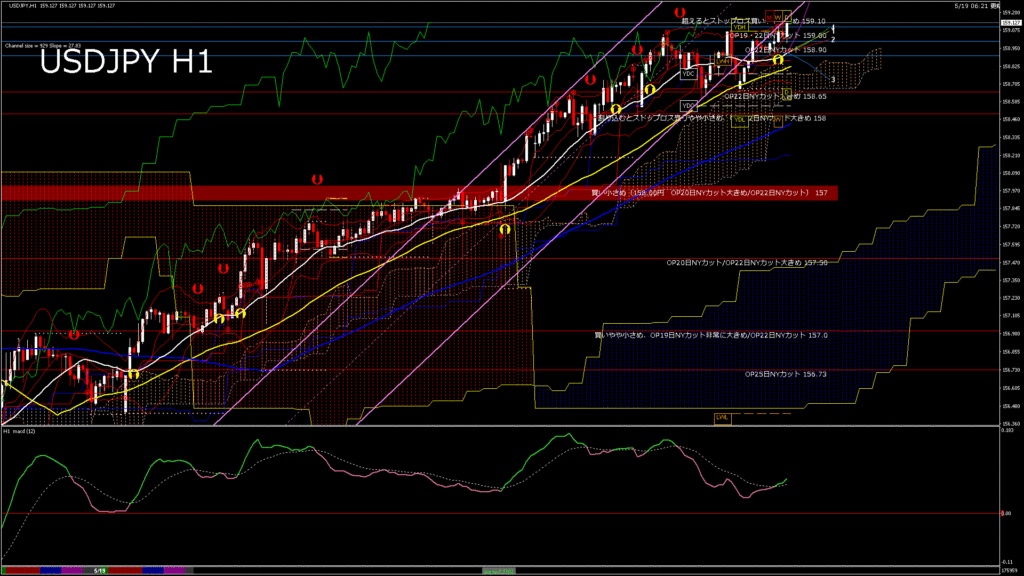The height and width of the screenshot is (576, 1024).
Task: Click the LWL tag near chart bottom
Action: pos(722,417)
